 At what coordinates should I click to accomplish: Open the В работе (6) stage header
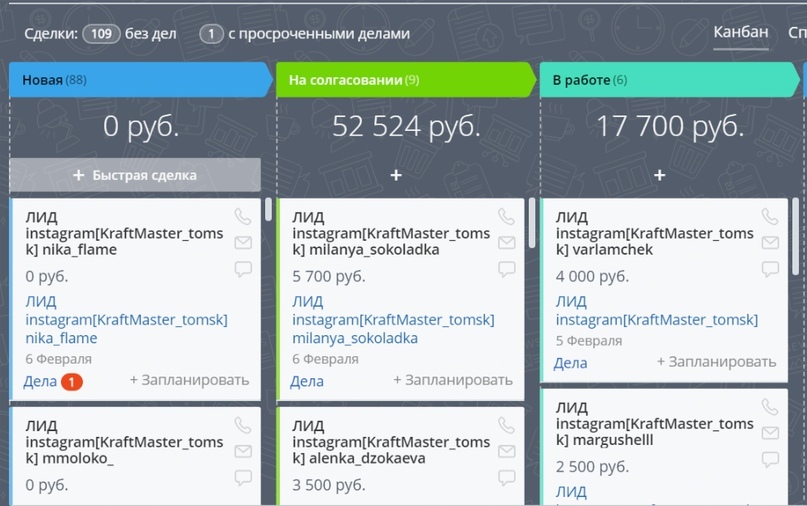[x=670, y=80]
